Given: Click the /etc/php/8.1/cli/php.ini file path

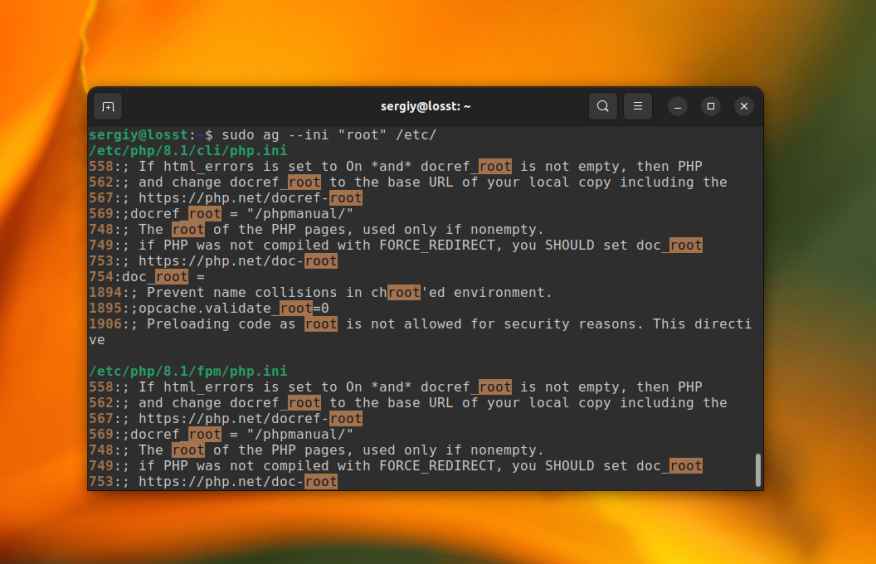Looking at the screenshot, I should pos(187,150).
